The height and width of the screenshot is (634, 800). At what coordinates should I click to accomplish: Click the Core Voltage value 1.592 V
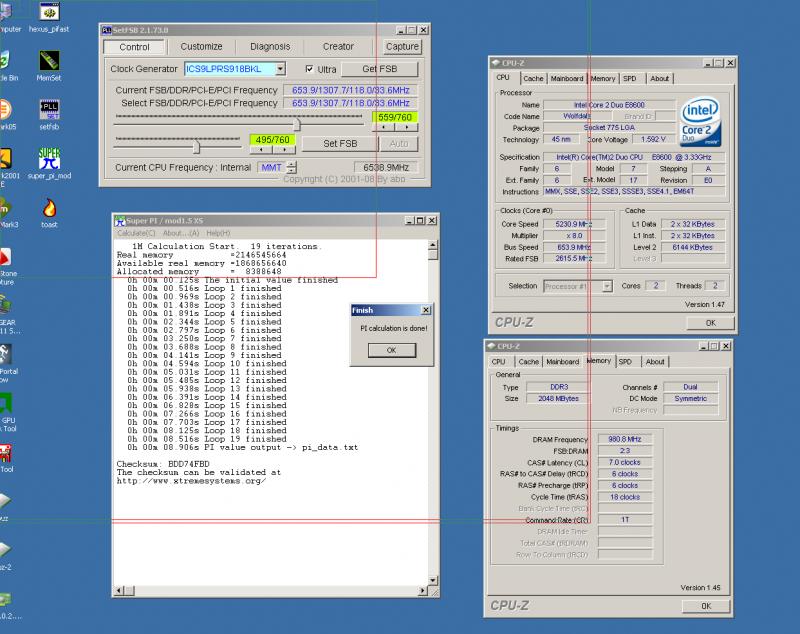coord(654,139)
